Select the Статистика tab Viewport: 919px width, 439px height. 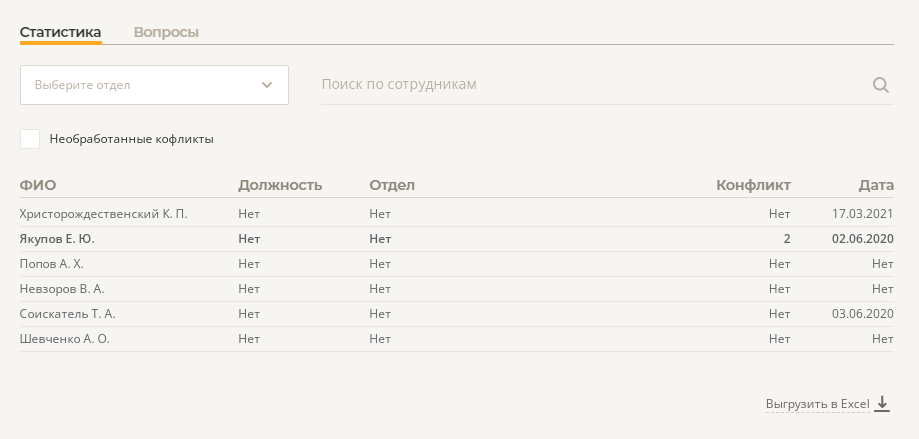coord(60,32)
